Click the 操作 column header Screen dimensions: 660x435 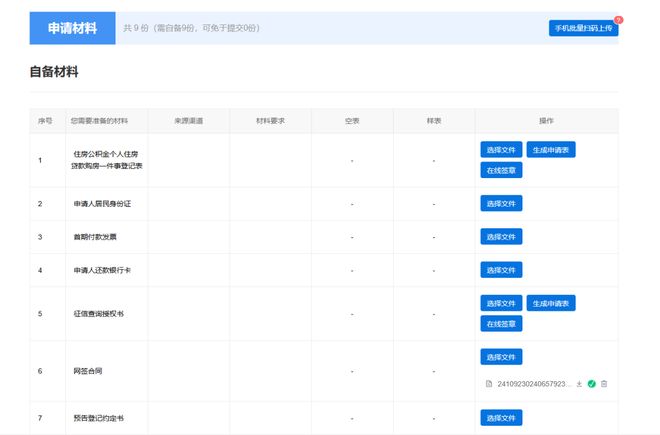point(546,120)
